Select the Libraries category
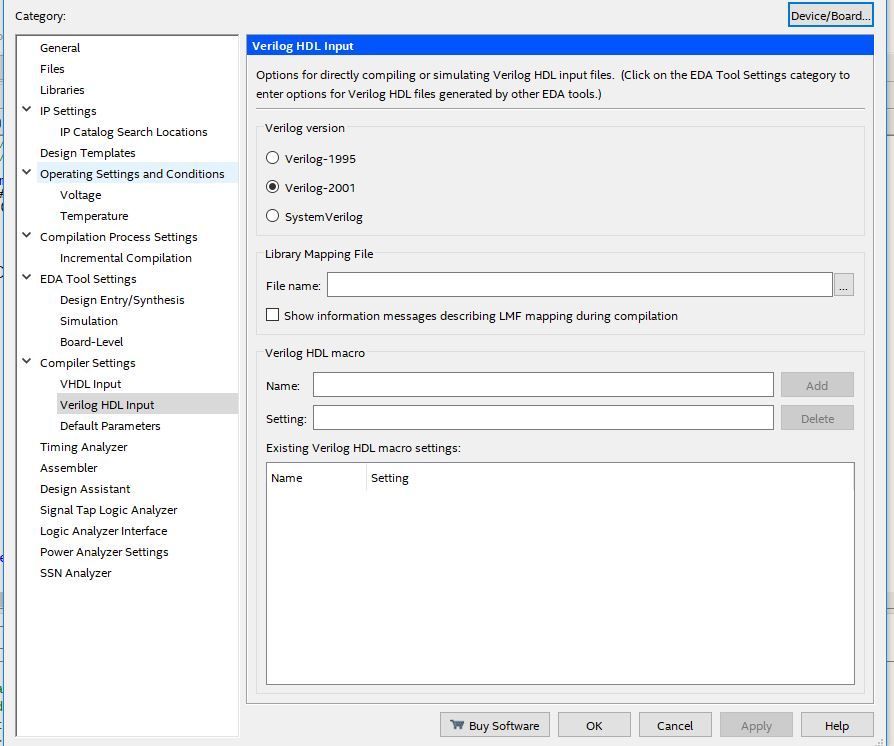 [x=62, y=90]
